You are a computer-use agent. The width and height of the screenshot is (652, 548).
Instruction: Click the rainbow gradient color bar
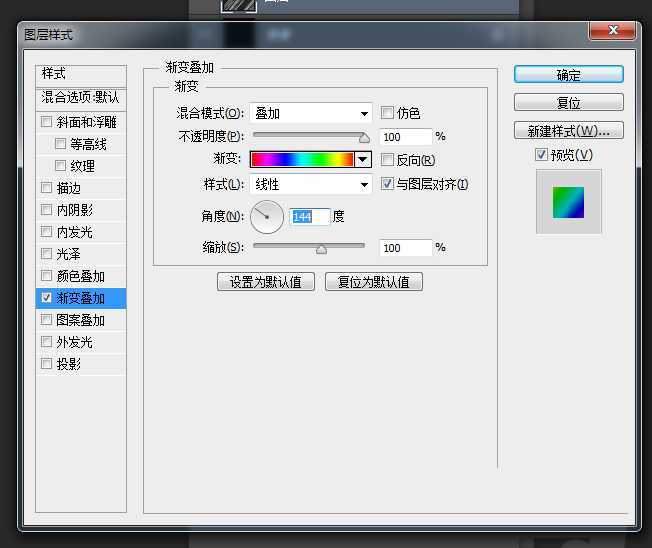coord(302,160)
